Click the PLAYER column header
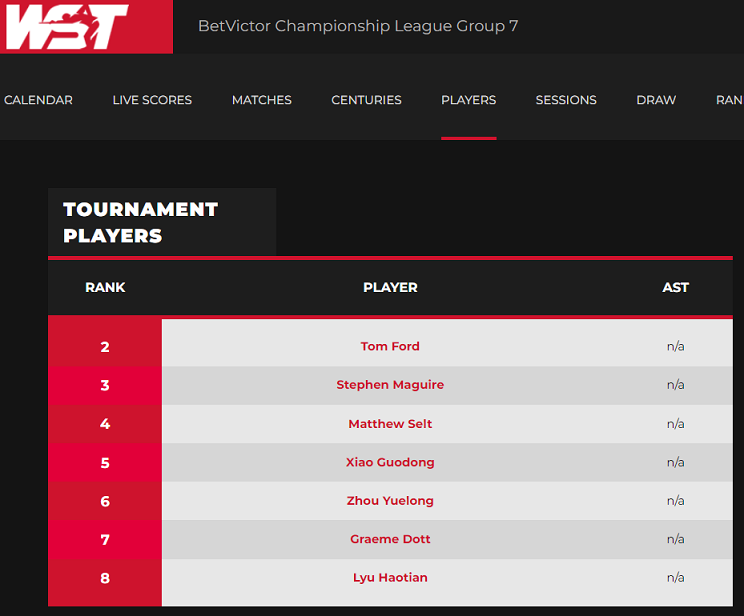This screenshot has height=616, width=744. 390,288
